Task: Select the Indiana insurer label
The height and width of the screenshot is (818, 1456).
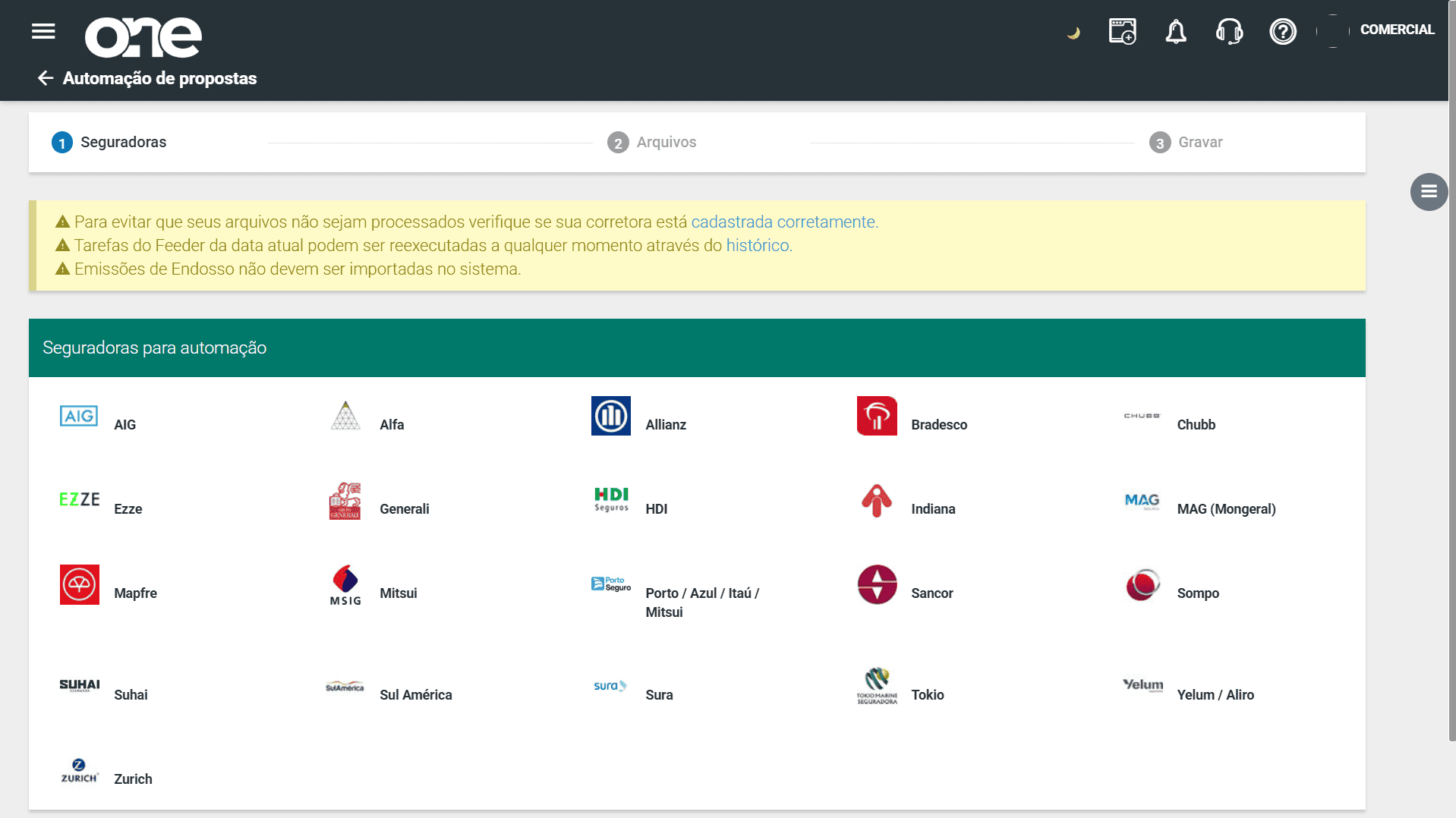Action: click(933, 509)
